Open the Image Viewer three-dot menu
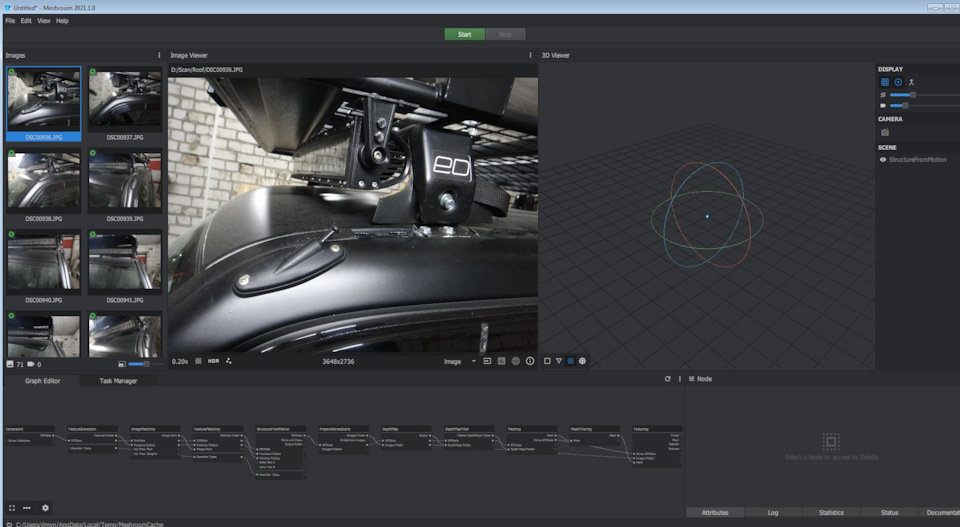 530,55
